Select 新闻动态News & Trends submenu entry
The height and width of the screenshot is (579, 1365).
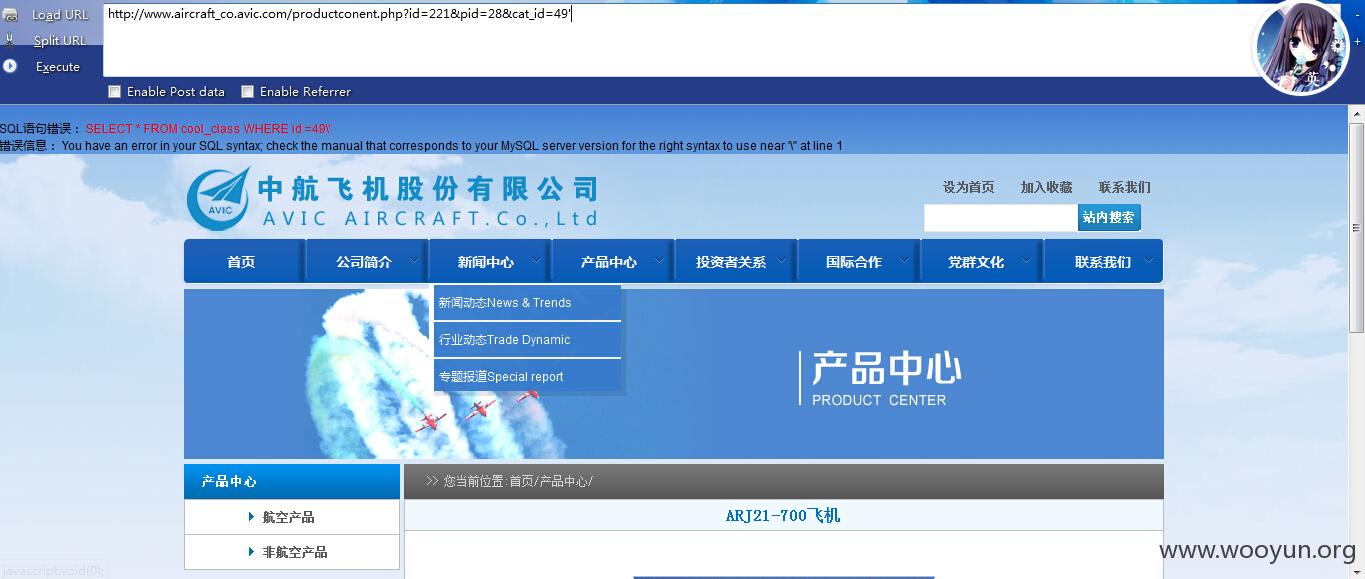point(527,303)
